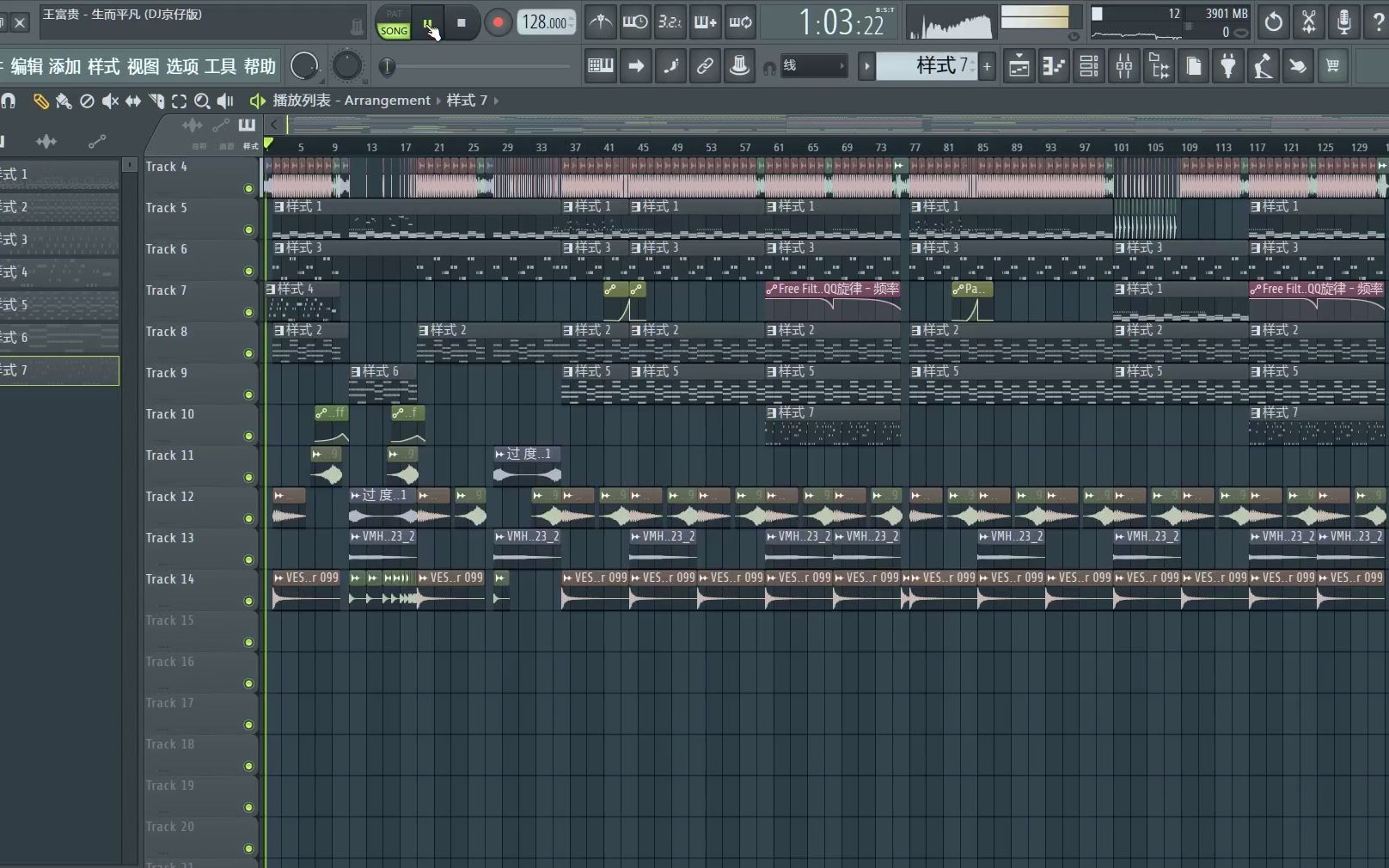This screenshot has width=1389, height=868.
Task: Click the master pitch knob
Action: point(346,66)
